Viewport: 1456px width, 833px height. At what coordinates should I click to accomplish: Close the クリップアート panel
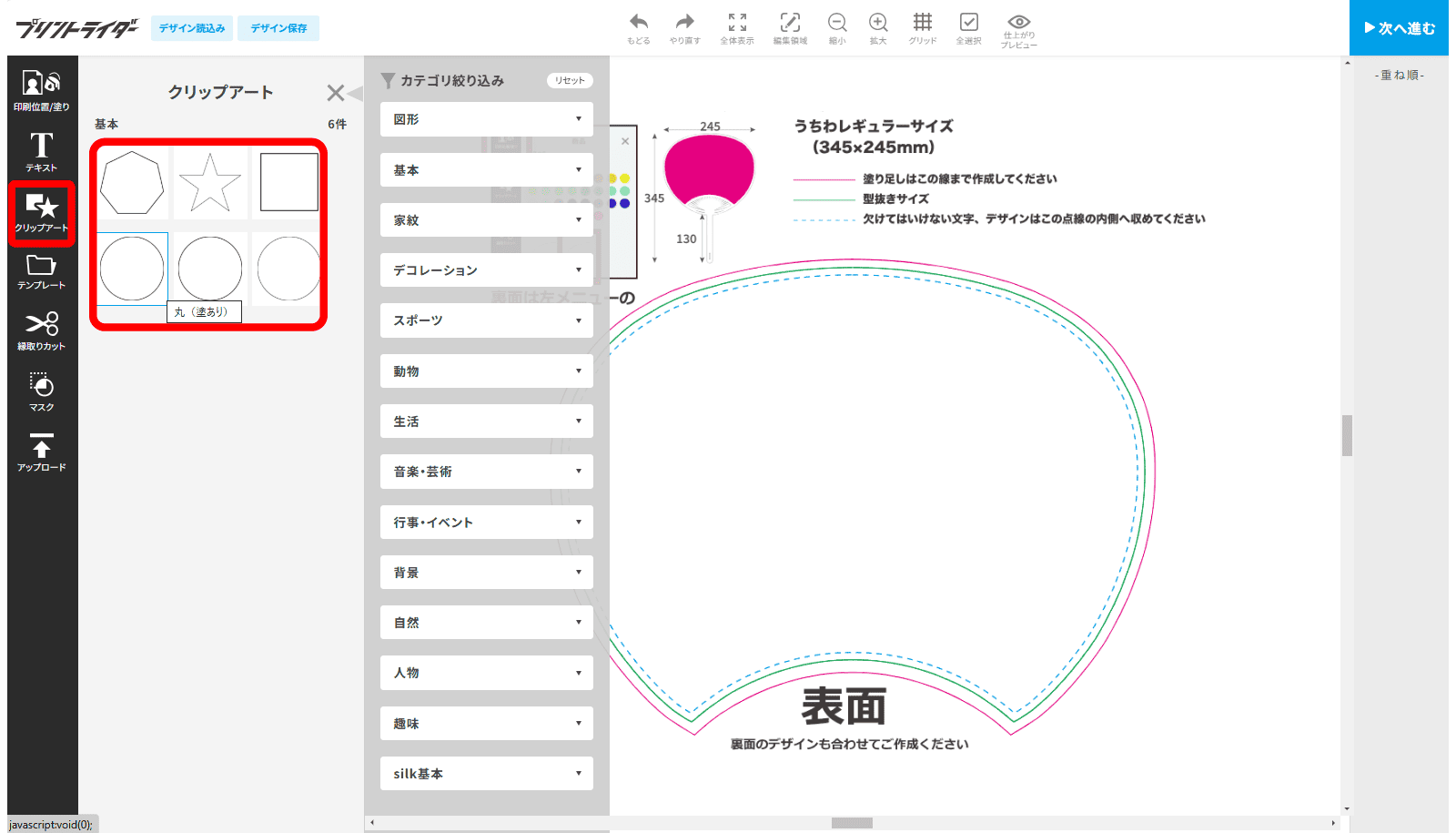click(x=336, y=93)
